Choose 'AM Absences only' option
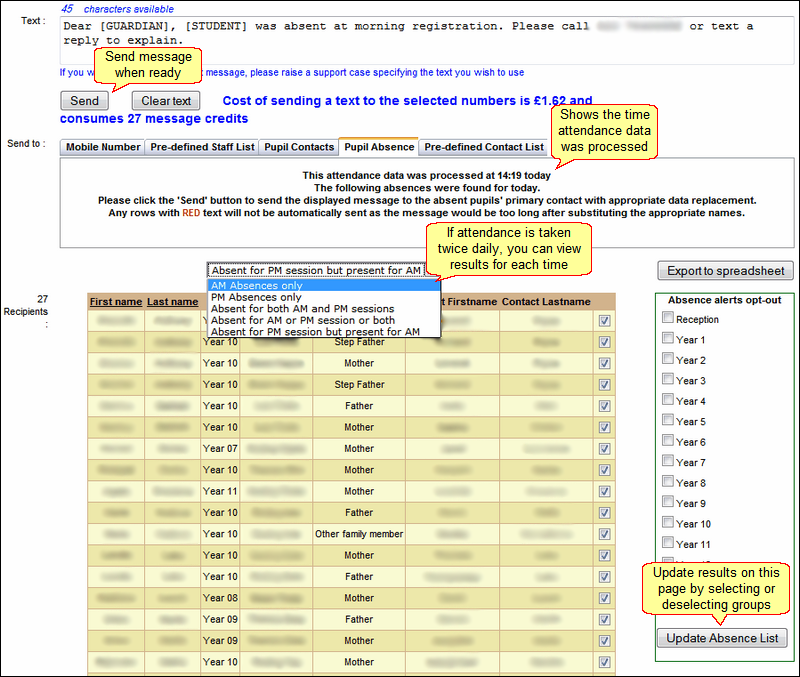The image size is (800, 677). 324,285
